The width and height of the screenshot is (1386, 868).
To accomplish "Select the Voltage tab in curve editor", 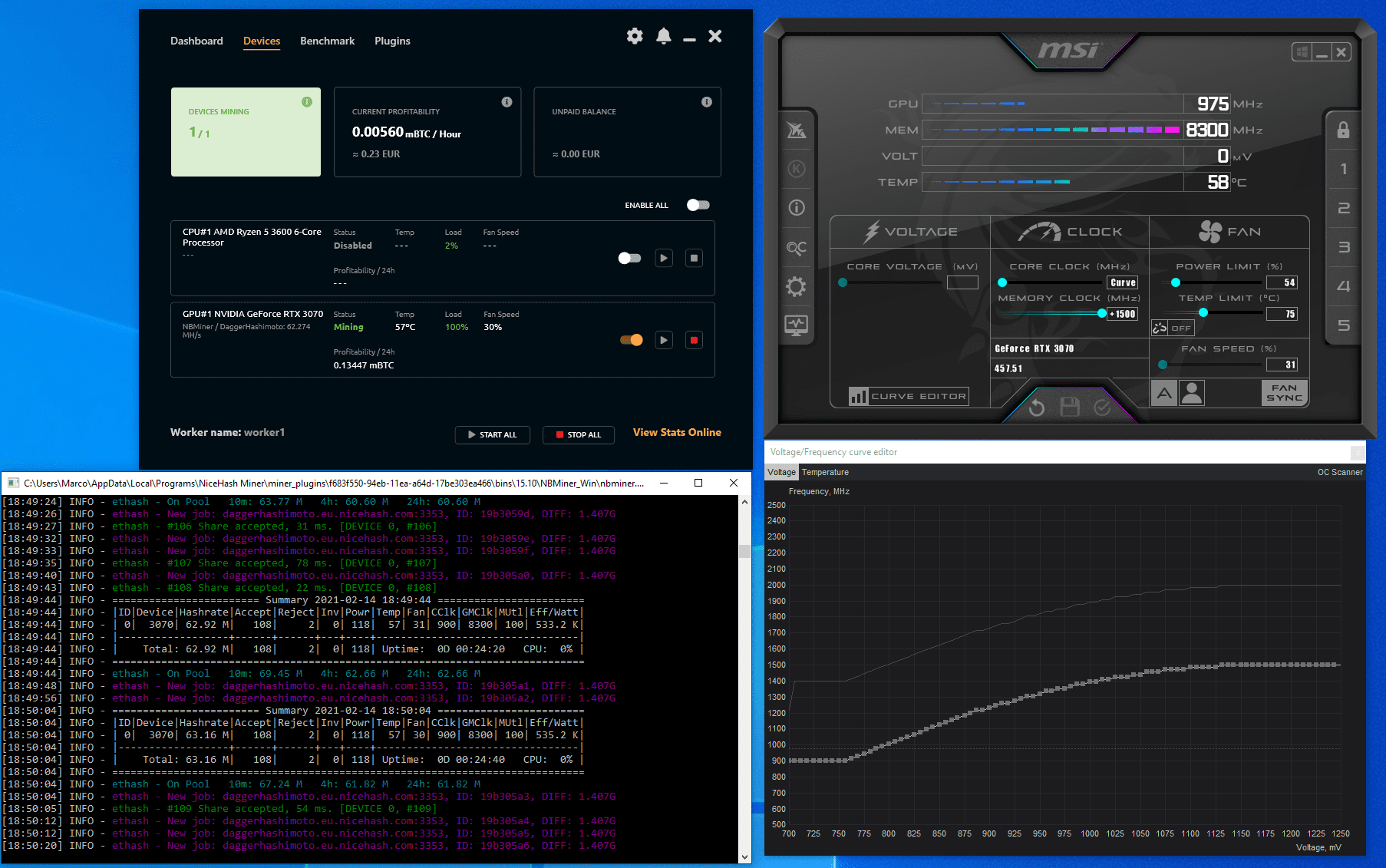I will (x=781, y=472).
